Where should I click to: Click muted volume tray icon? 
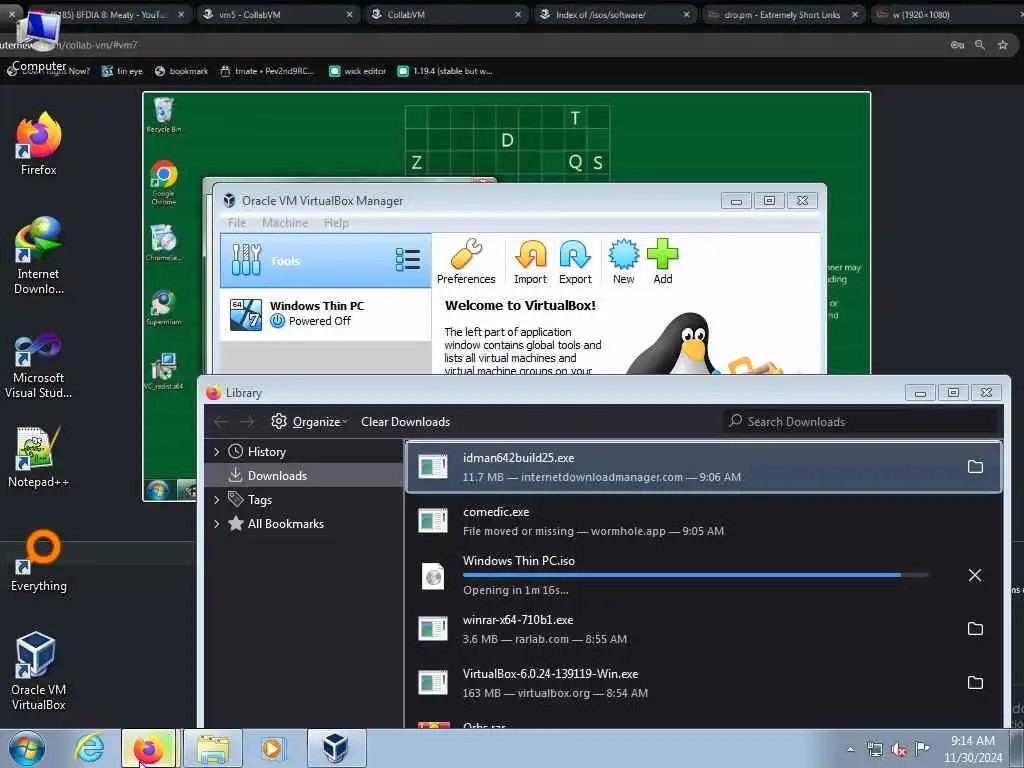[899, 750]
